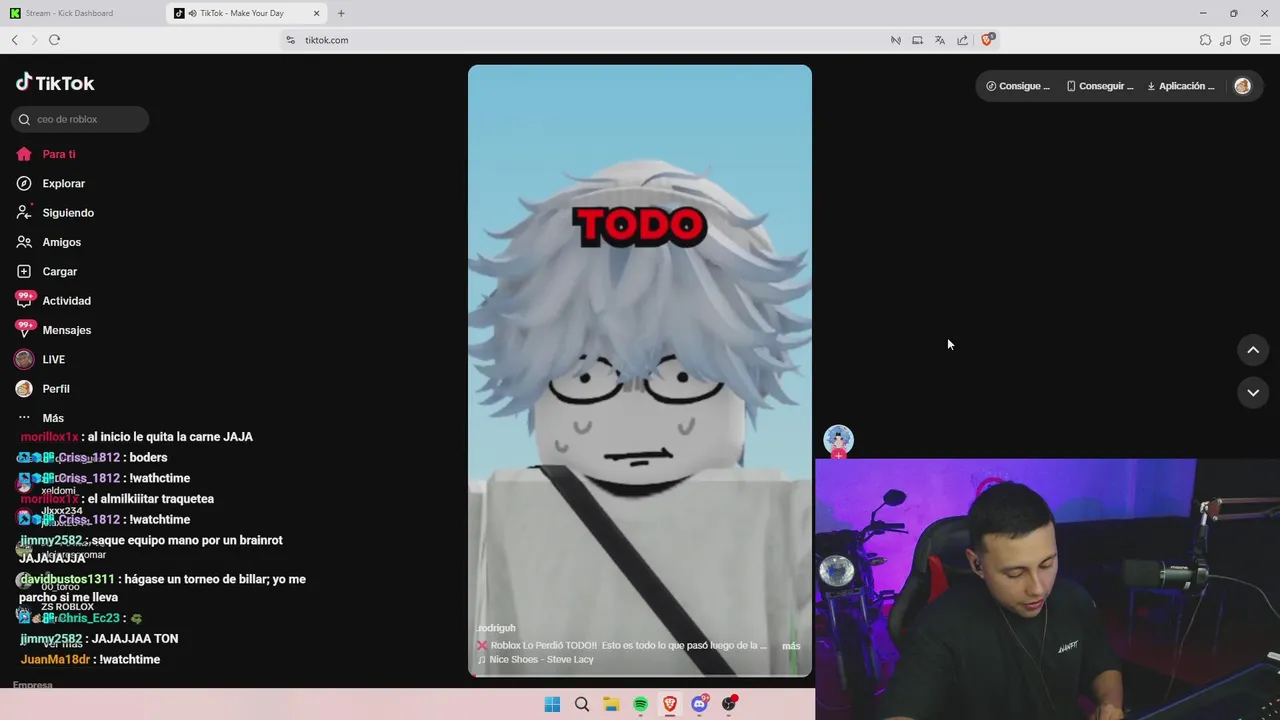The image size is (1280, 720).
Task: Translate this page with translate icon
Action: pyautogui.click(x=940, y=40)
